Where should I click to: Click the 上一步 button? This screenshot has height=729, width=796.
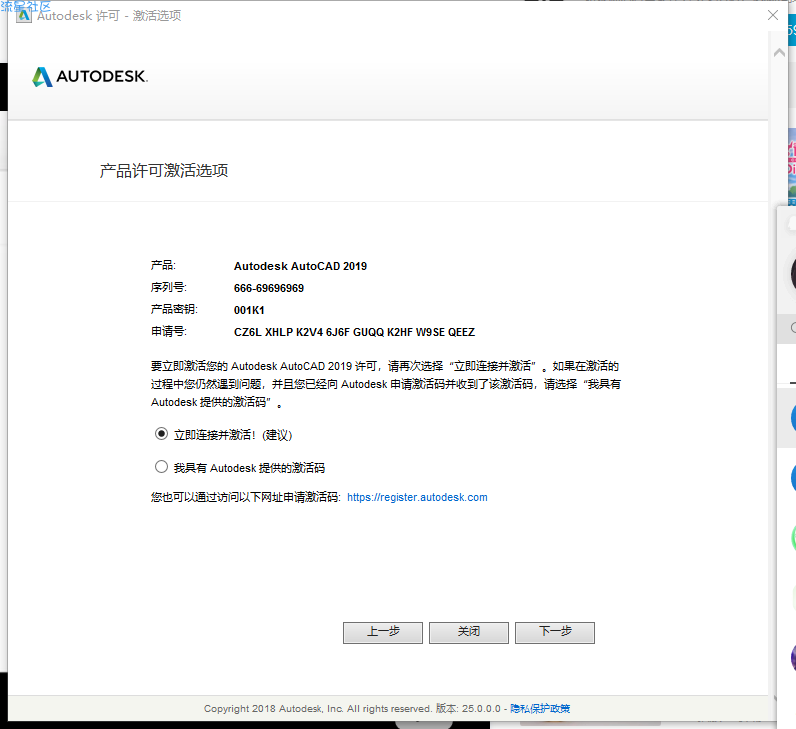[383, 633]
